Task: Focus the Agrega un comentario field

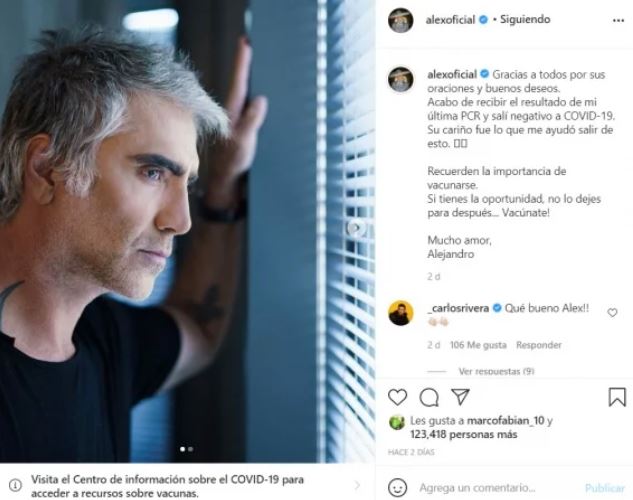Action: (477, 488)
